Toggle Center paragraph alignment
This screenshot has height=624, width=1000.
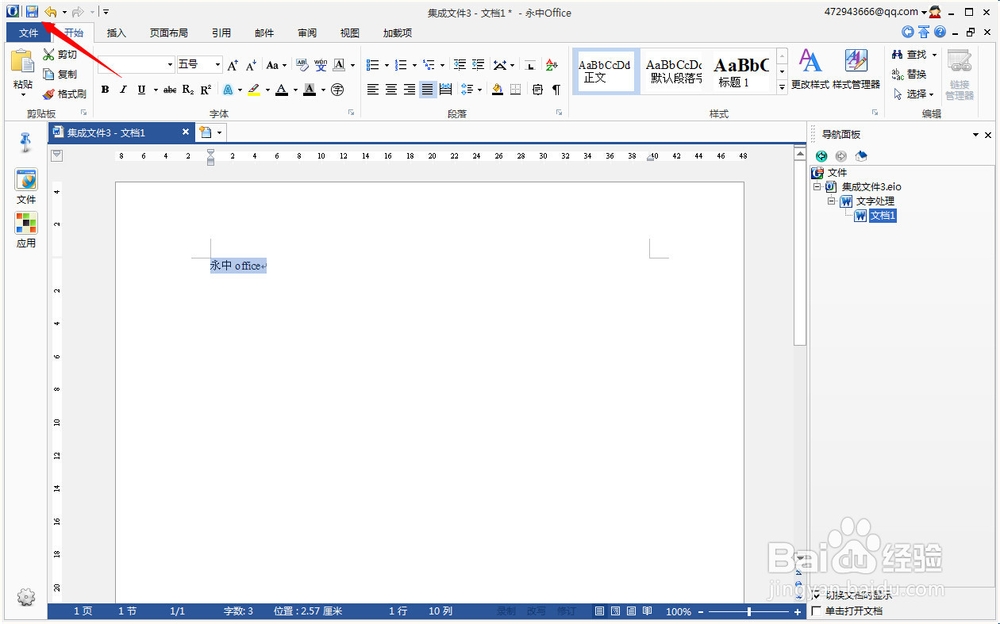pos(391,89)
